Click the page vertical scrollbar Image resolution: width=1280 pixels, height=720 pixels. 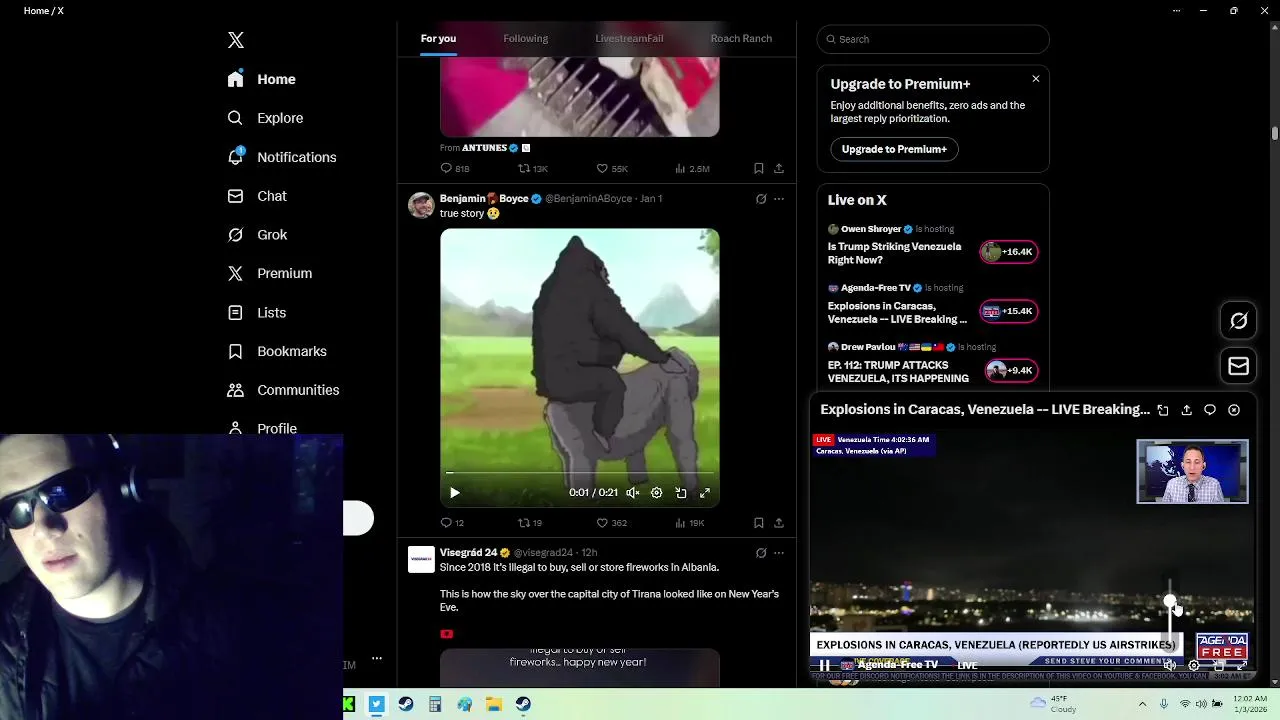click(x=1275, y=132)
